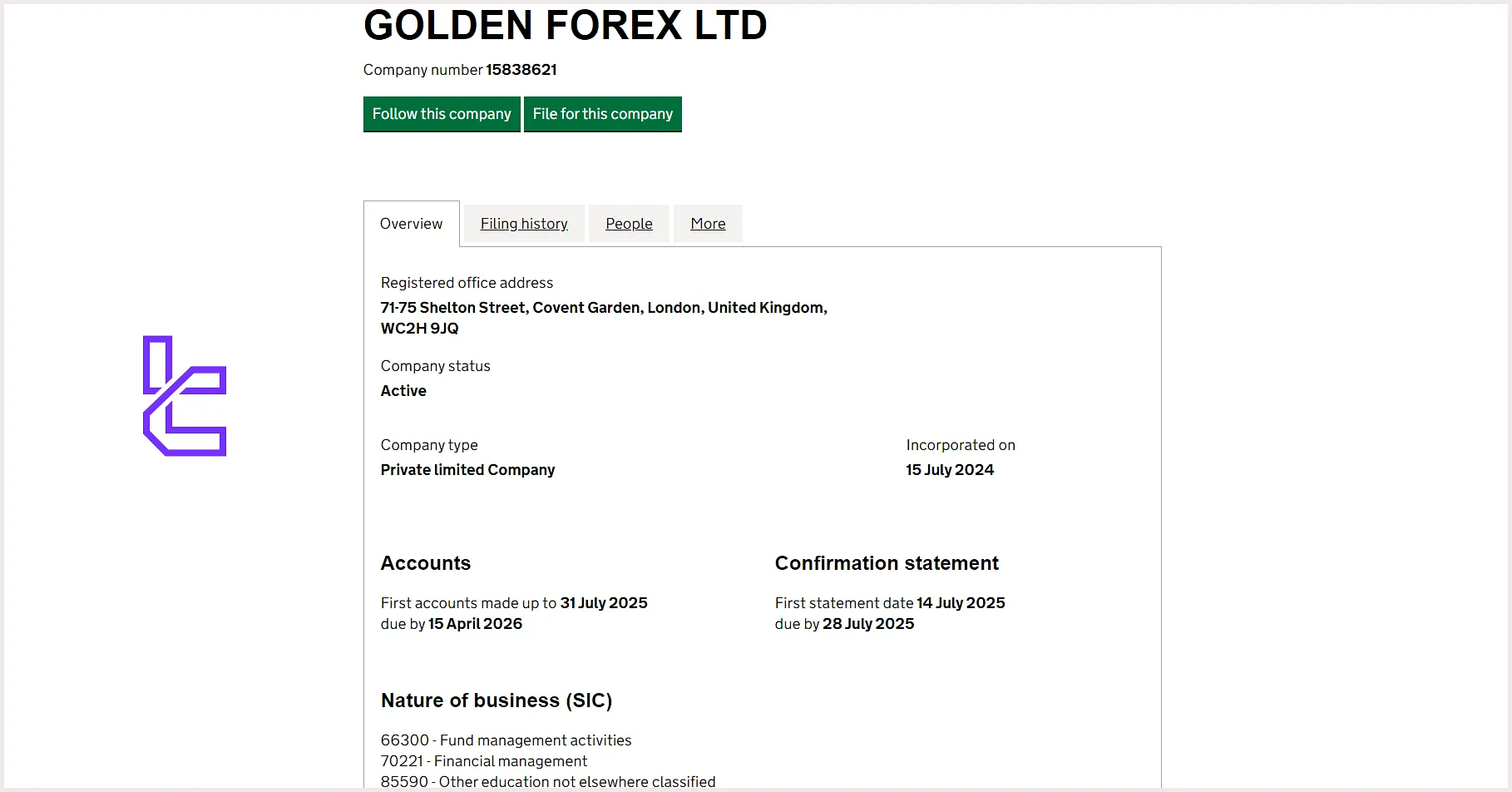The width and height of the screenshot is (1512, 792).
Task: Click the statement due date 28 July 2025
Action: tap(868, 624)
